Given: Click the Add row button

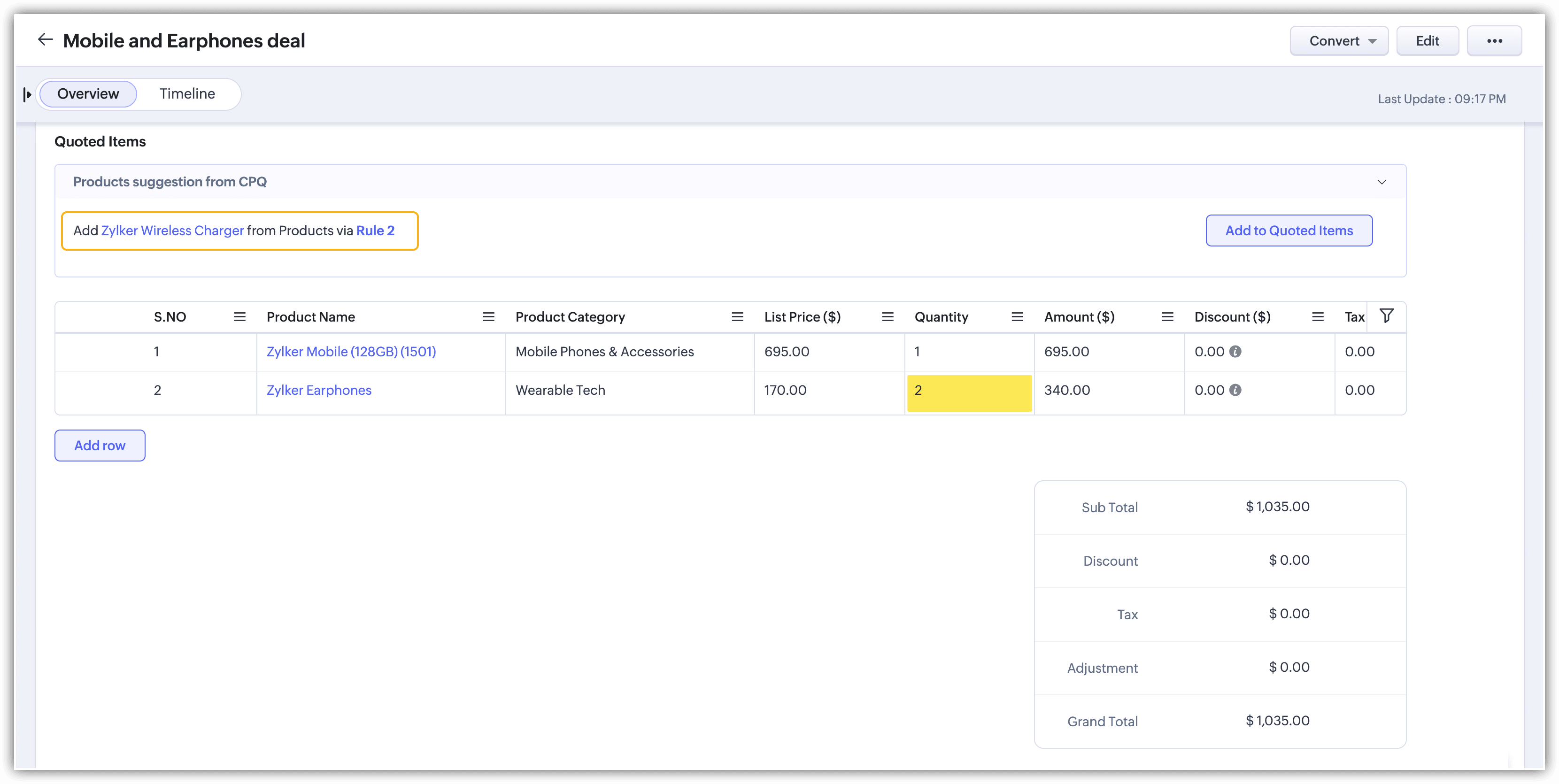Looking at the screenshot, I should click(x=100, y=446).
